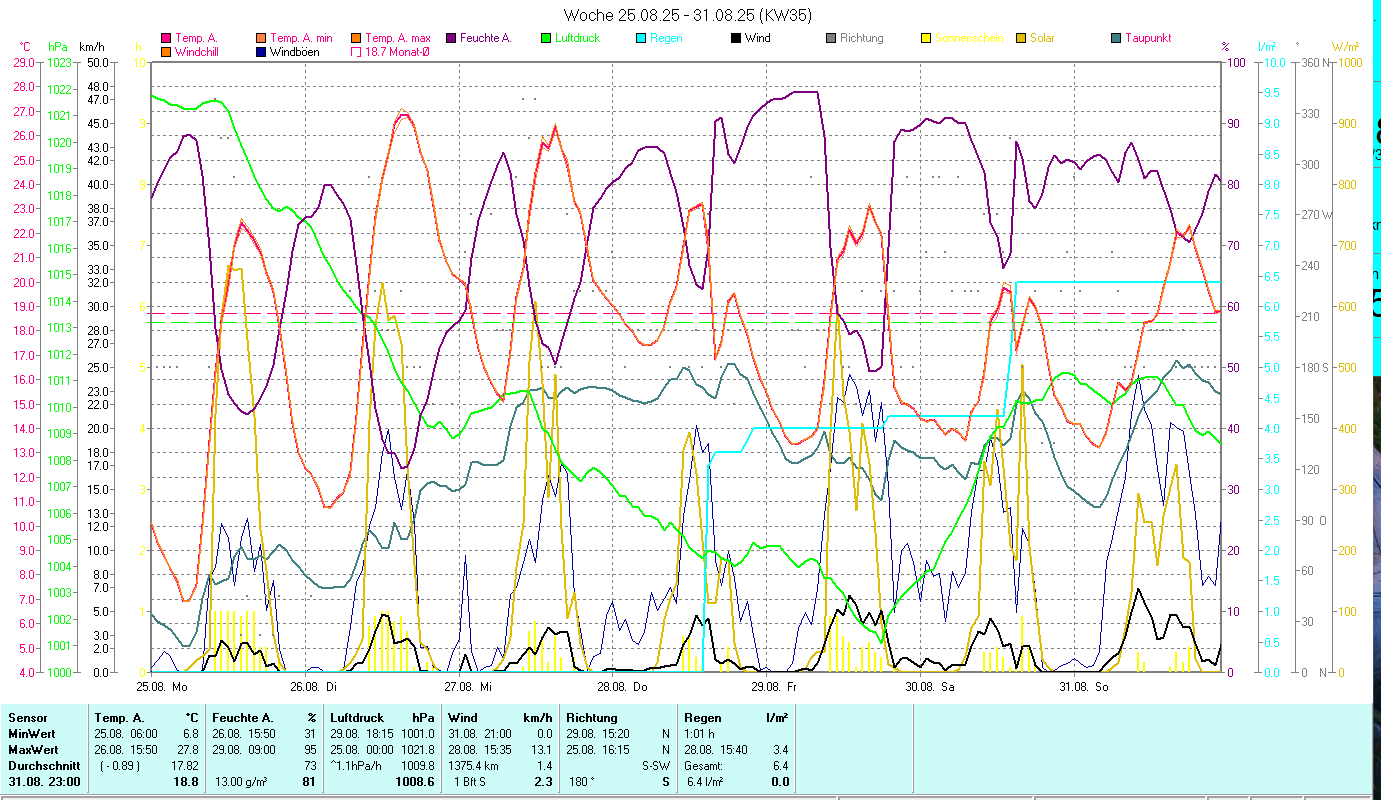This screenshot has width=1381, height=800.
Task: Click the black Wind legend swatch
Action: 736,38
